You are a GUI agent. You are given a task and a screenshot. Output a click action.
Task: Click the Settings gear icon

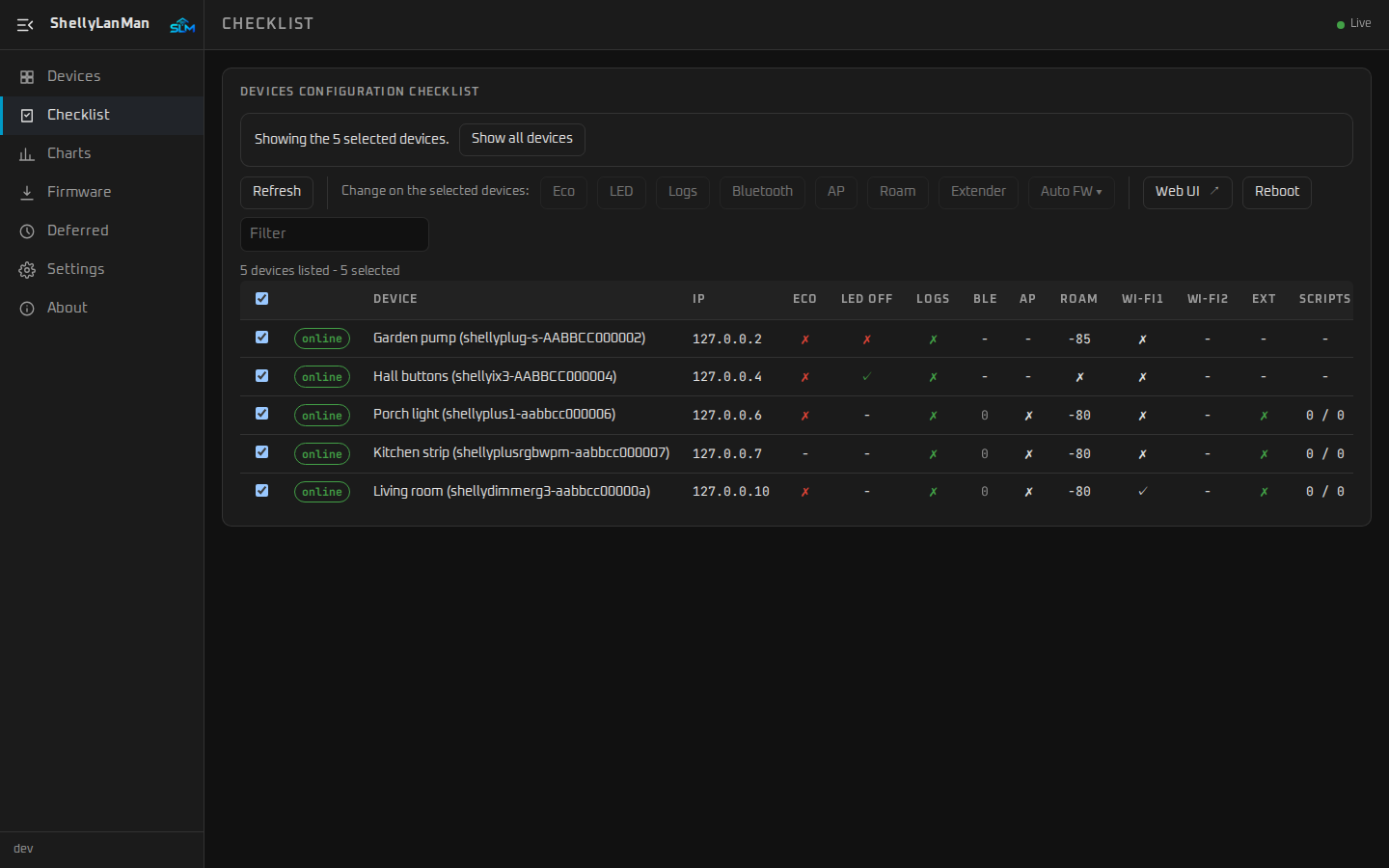point(27,270)
